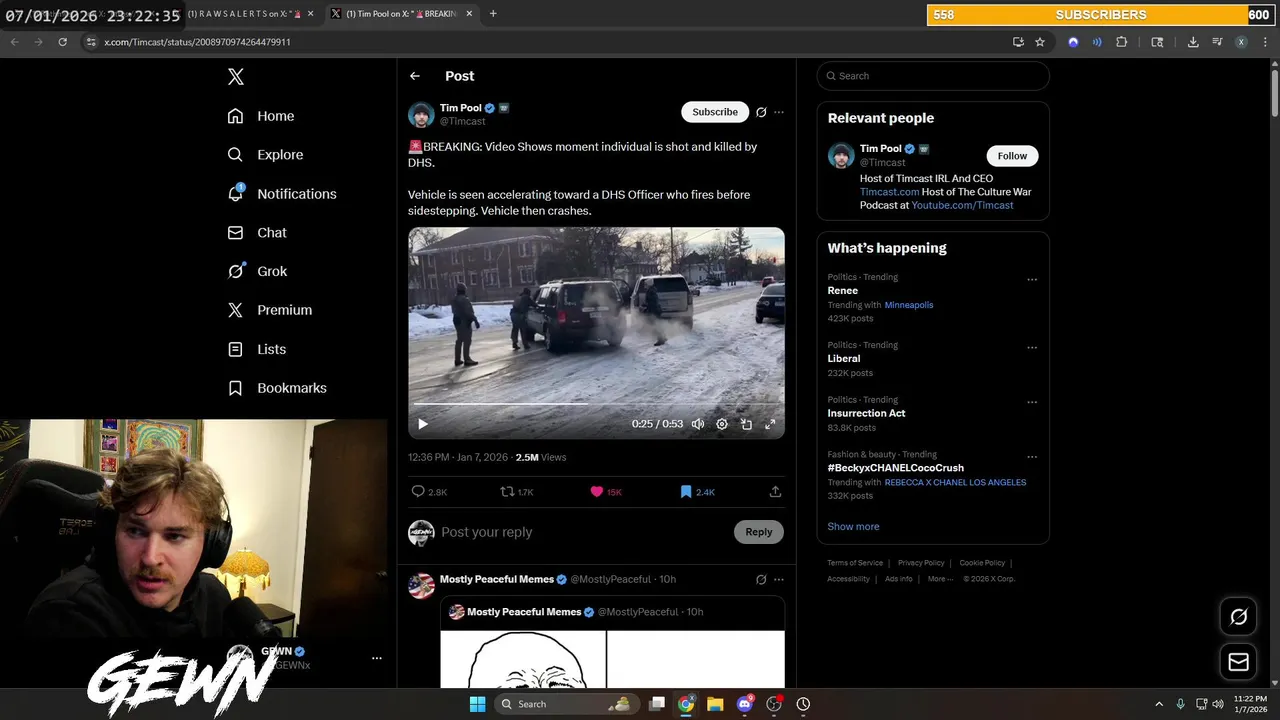This screenshot has height=720, width=1280.
Task: Open the Youtube.com/Timcast link
Action: coord(962,205)
